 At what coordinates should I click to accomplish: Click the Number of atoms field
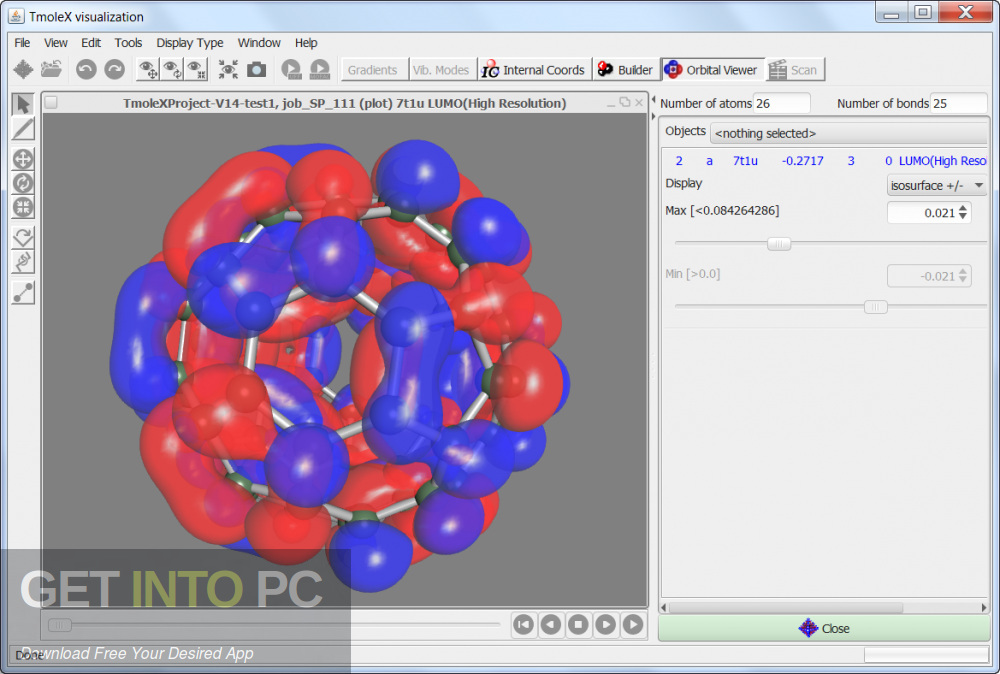(782, 103)
